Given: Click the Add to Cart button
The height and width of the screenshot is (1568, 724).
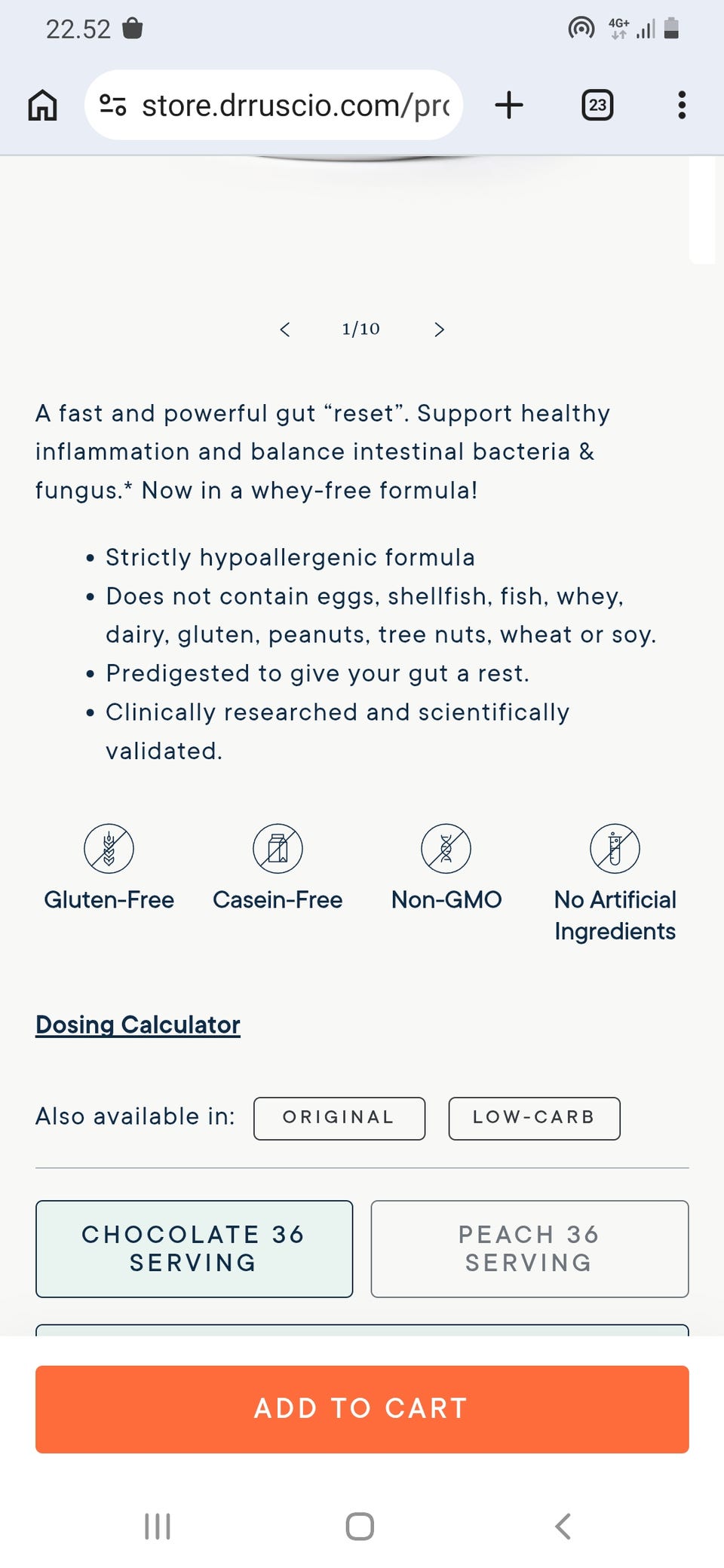Looking at the screenshot, I should [362, 1409].
